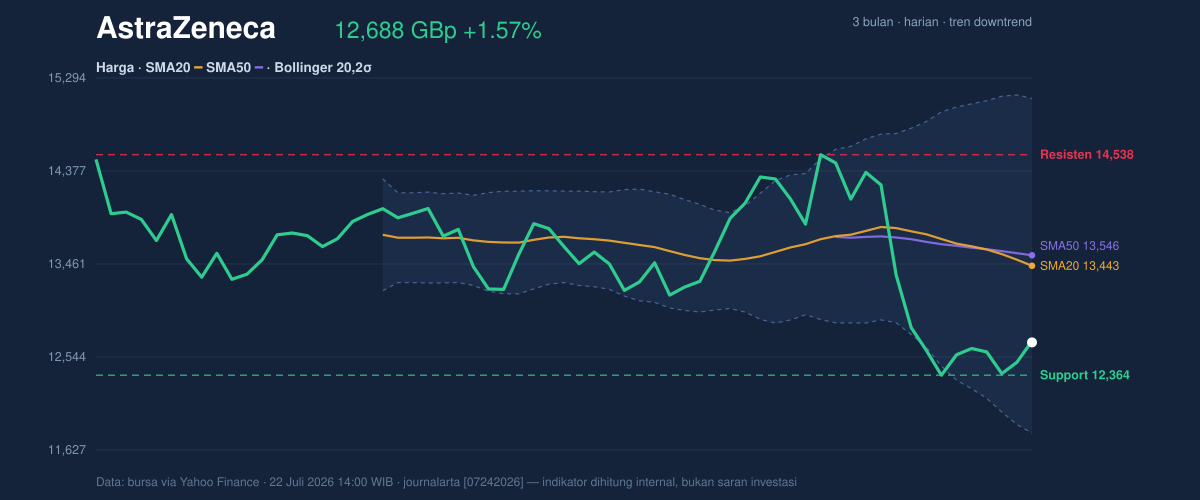Click the 3 bulan · harian range text
1200x500 pixels.
pyautogui.click(x=897, y=22)
